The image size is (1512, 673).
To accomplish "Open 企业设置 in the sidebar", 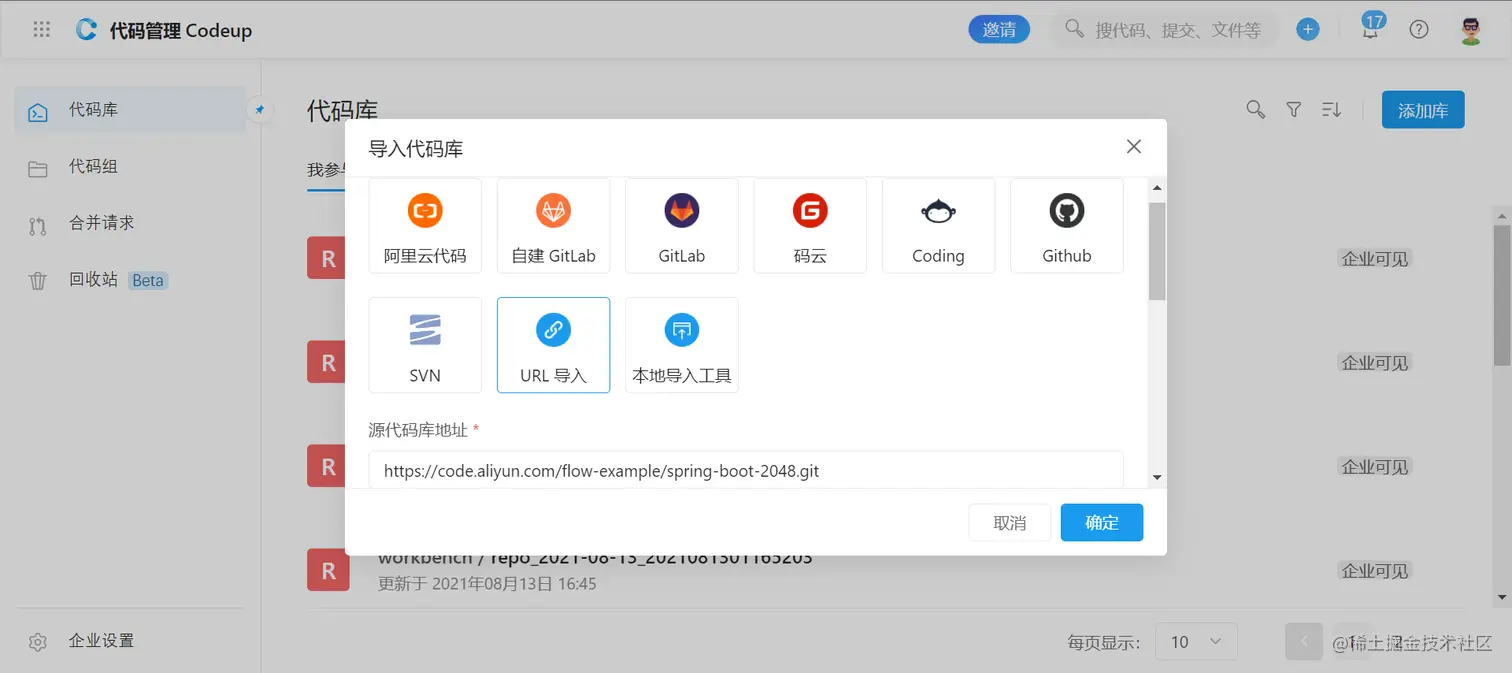I will [x=130, y=641].
